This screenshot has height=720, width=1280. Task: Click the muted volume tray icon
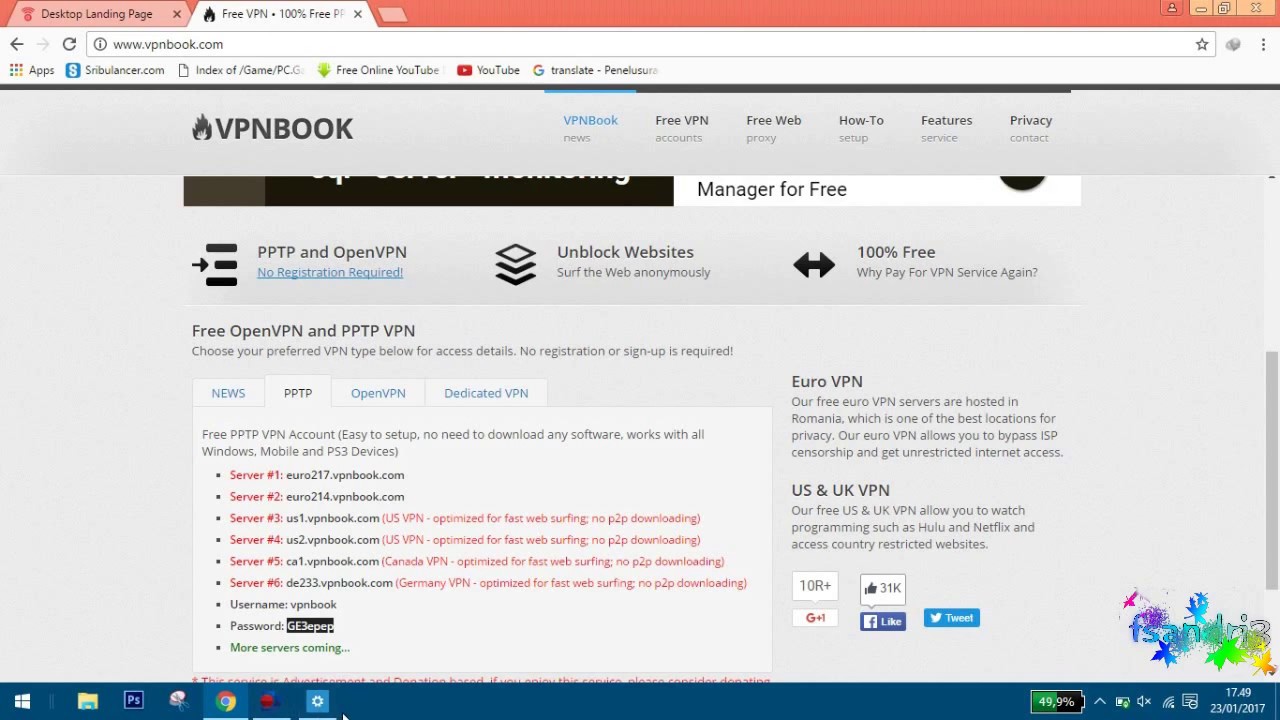coord(1145,701)
